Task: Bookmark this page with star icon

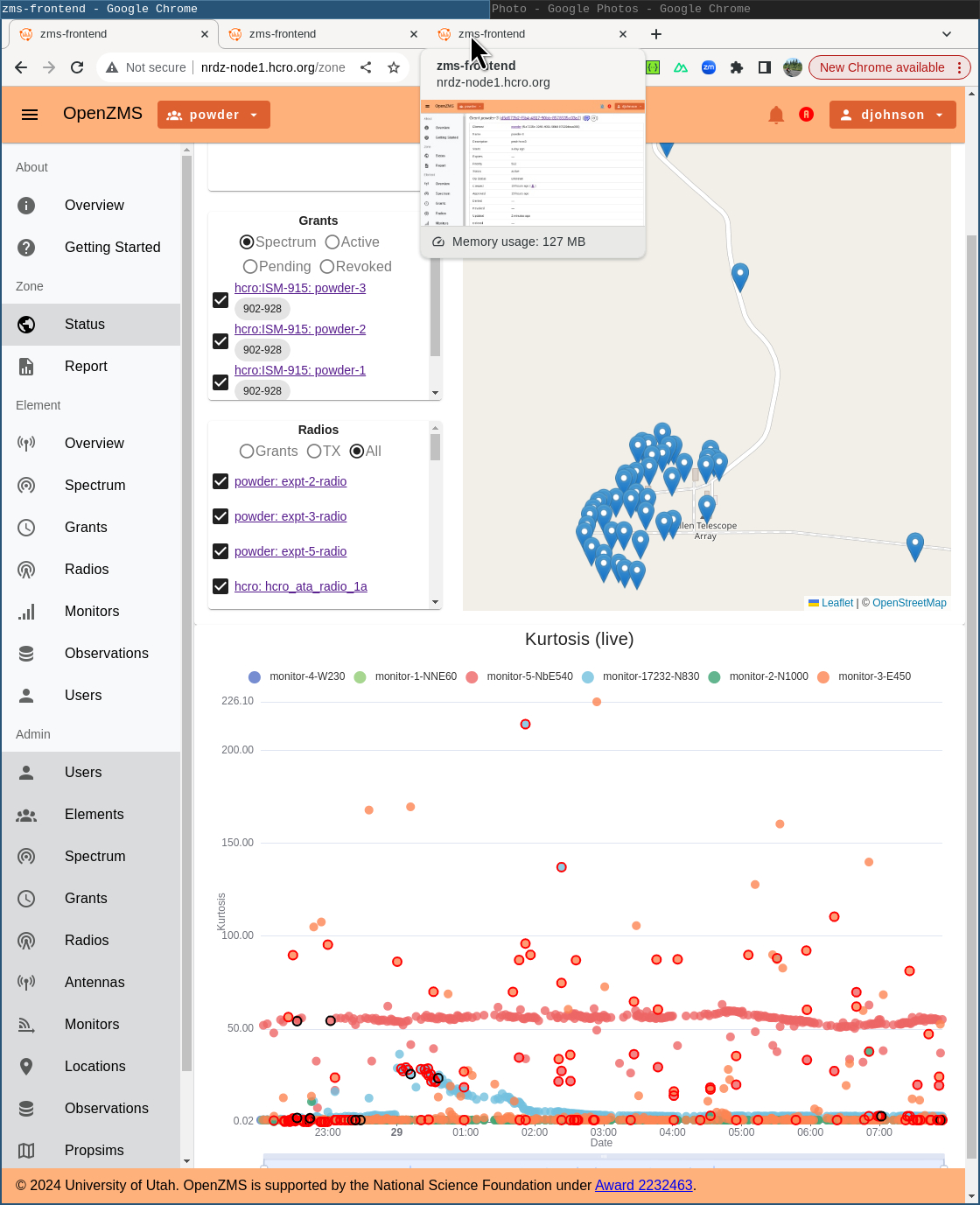Action: point(394,67)
